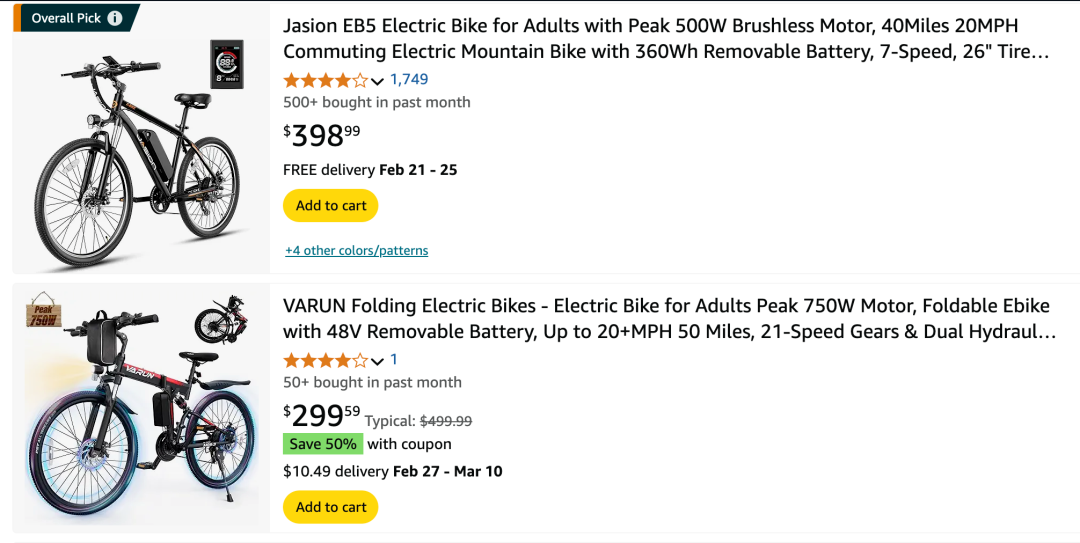Click the folded bike inset on VARUN image
This screenshot has width=1080, height=543.
coord(220,317)
